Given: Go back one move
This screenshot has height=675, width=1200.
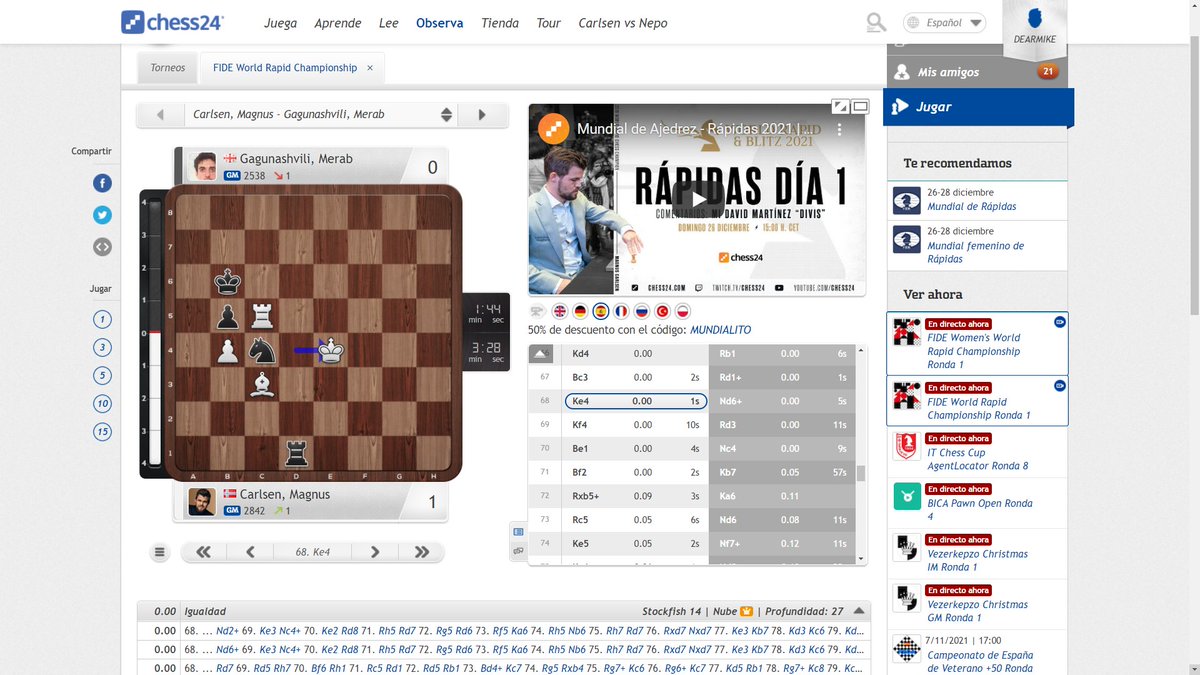Looking at the screenshot, I should [251, 551].
